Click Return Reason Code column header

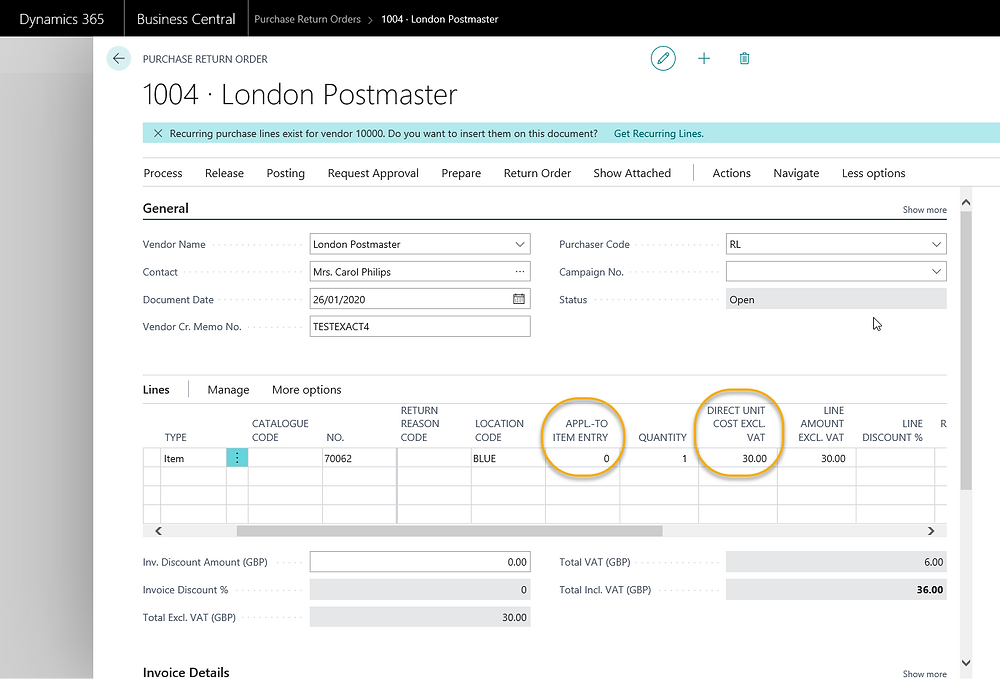click(x=420, y=423)
